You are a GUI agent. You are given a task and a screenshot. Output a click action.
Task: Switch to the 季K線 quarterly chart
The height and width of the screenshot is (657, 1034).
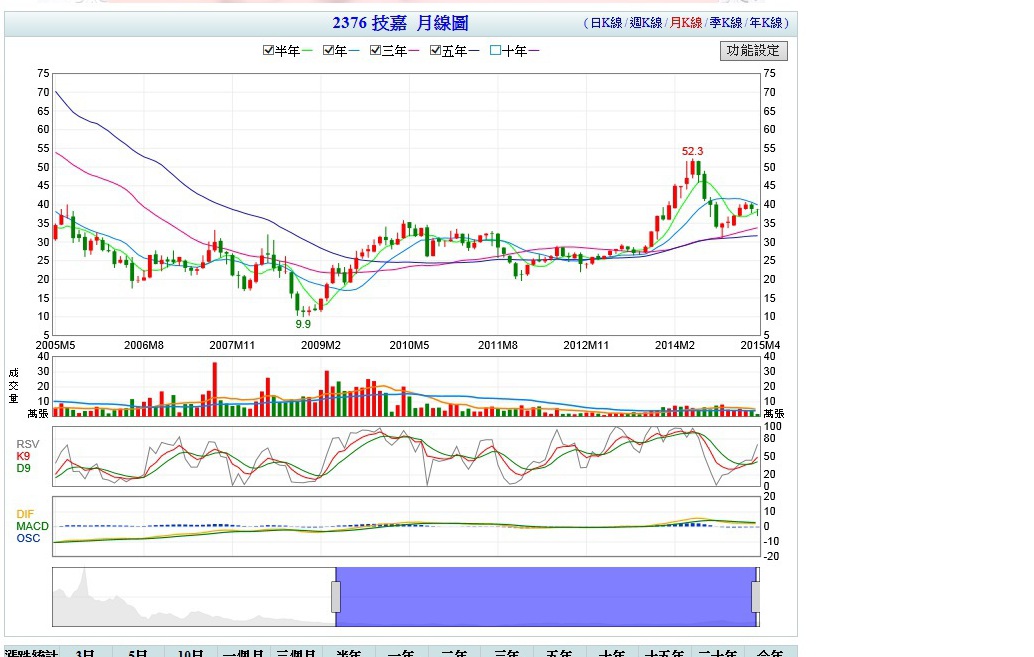pos(725,23)
